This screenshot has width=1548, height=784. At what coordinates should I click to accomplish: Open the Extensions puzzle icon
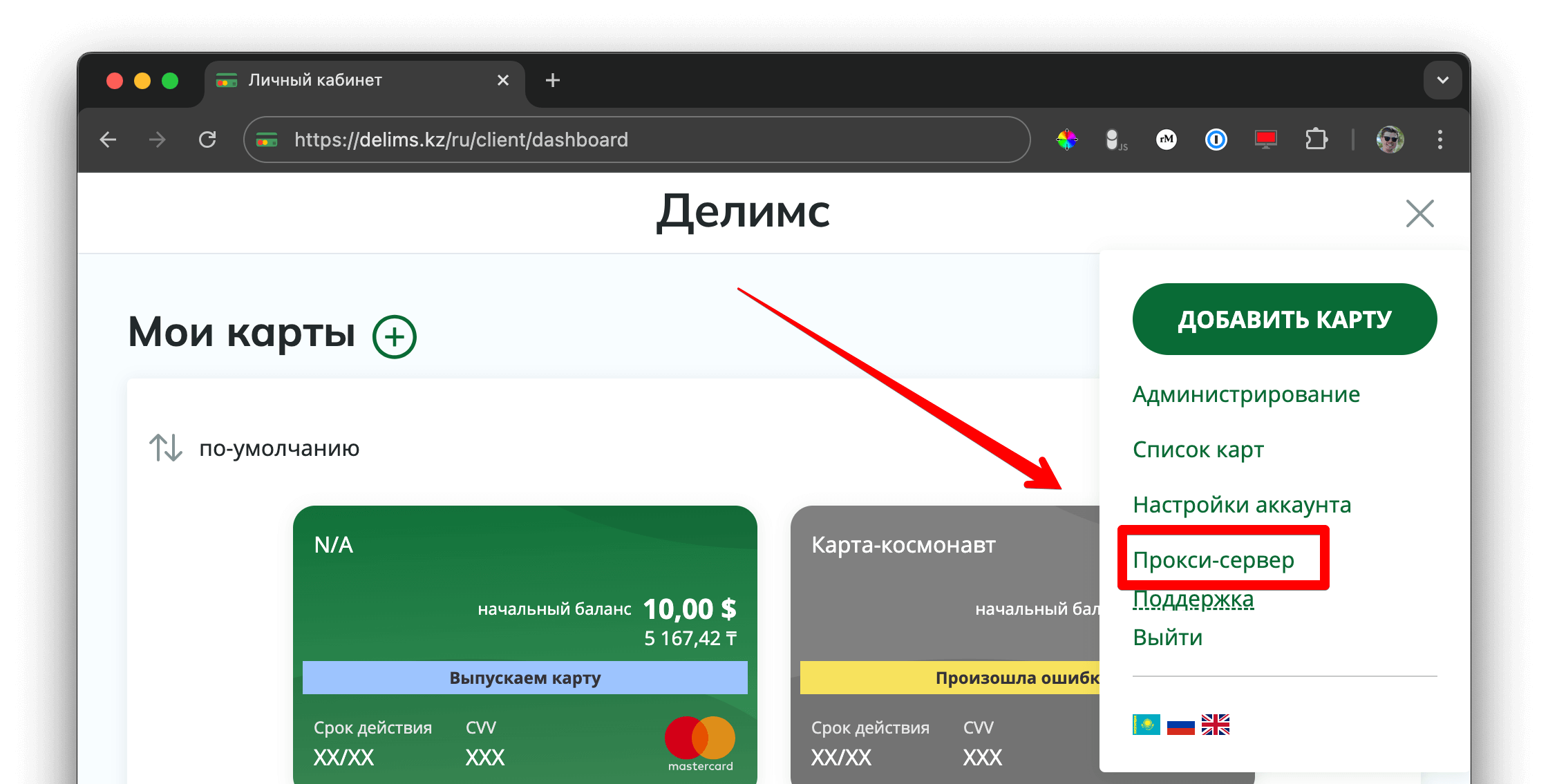click(x=1316, y=140)
